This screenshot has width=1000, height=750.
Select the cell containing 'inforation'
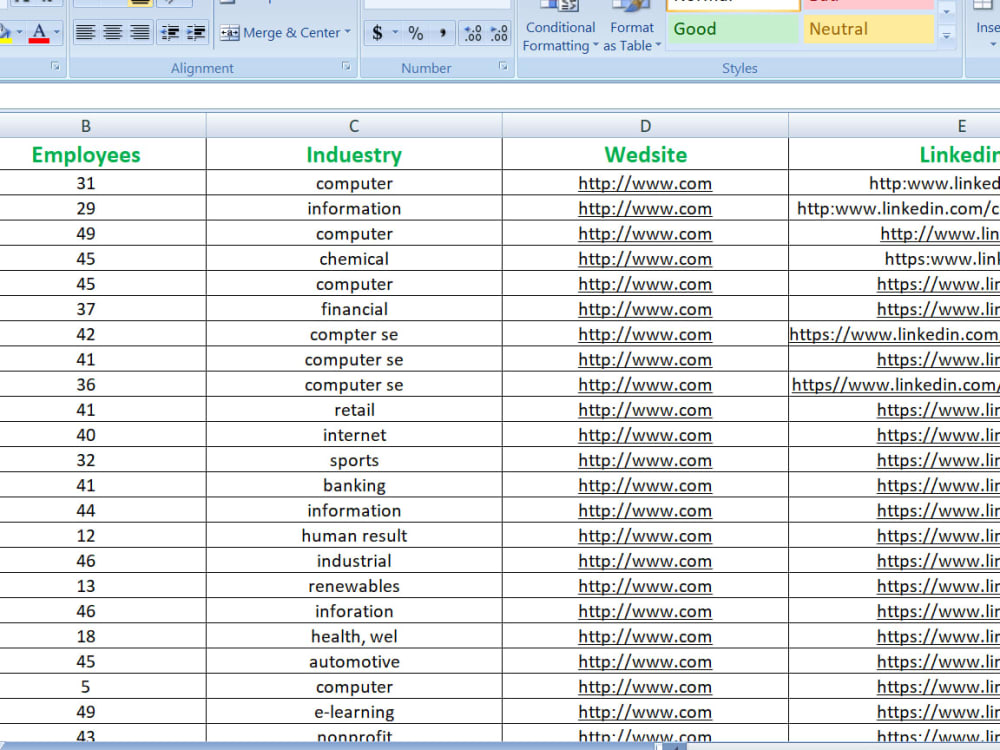[x=354, y=611]
